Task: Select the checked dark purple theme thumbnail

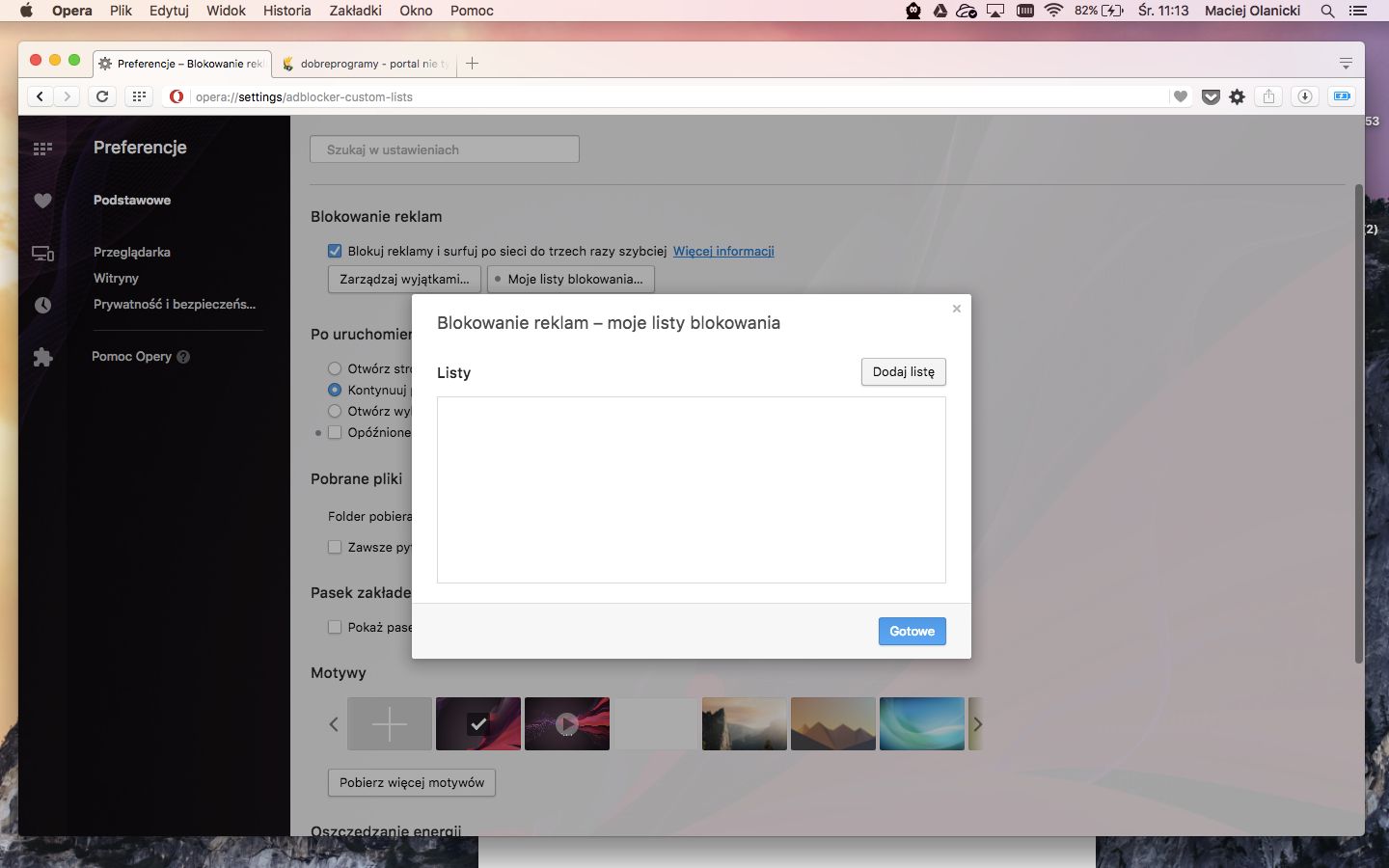Action: point(478,724)
